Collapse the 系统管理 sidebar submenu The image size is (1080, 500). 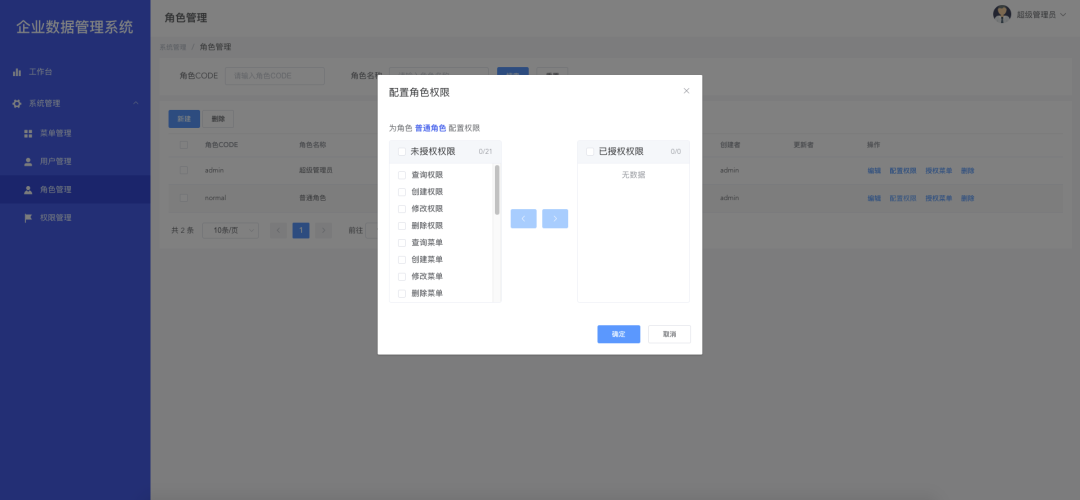(x=135, y=104)
